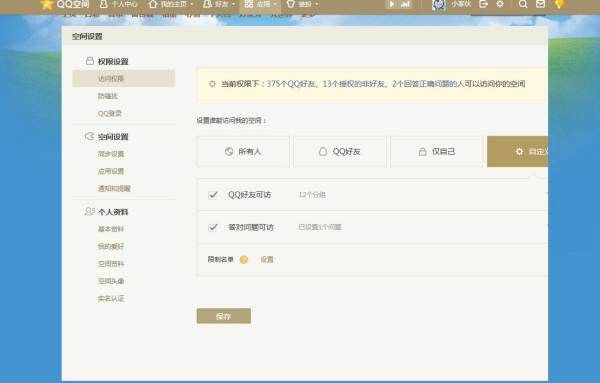Click the 设置 link next to 限制名单
The height and width of the screenshot is (383, 600).
(267, 259)
